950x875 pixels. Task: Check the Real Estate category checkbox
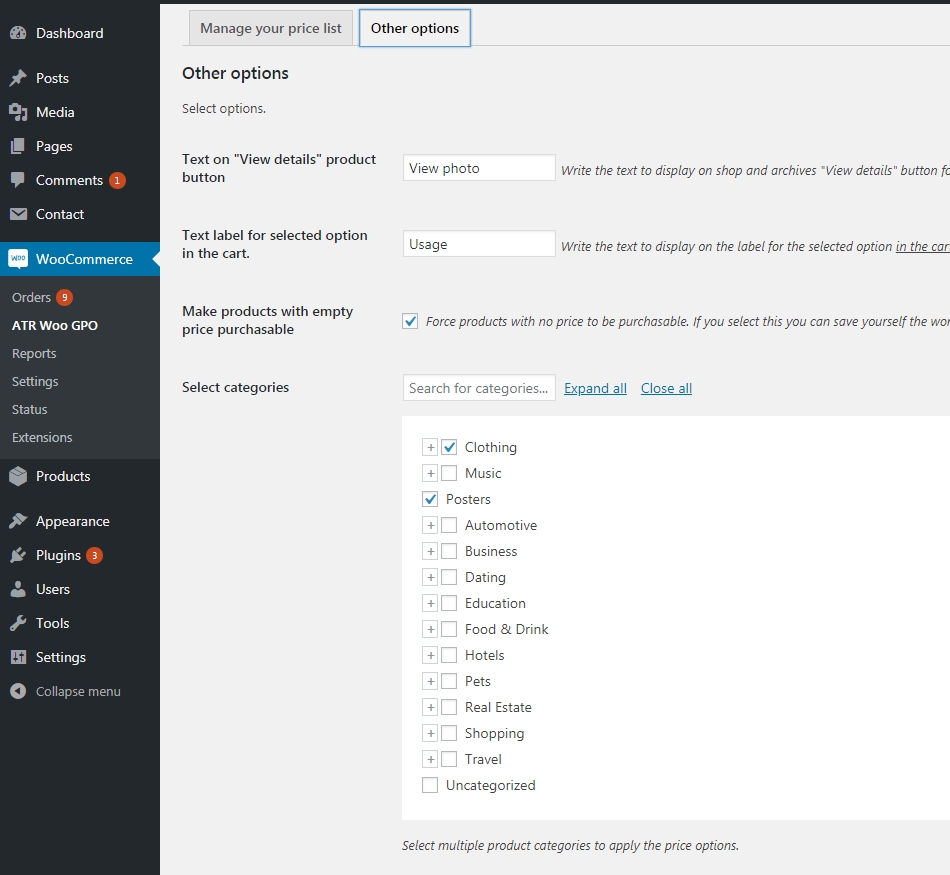[449, 707]
